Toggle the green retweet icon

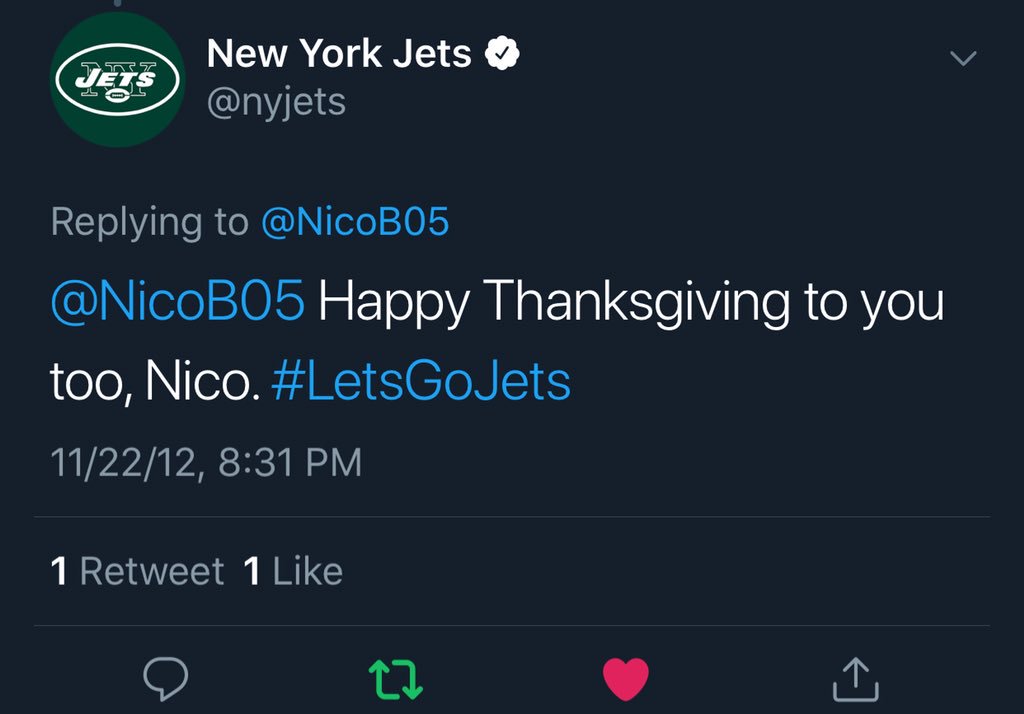click(x=396, y=679)
